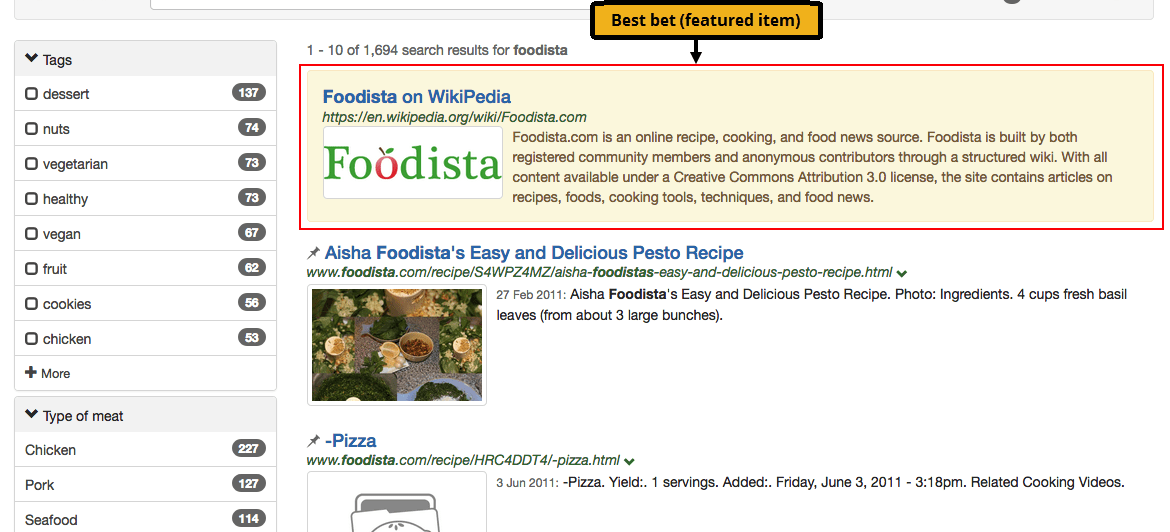Check the dessert tag checkbox
The height and width of the screenshot is (532, 1170).
pos(32,94)
